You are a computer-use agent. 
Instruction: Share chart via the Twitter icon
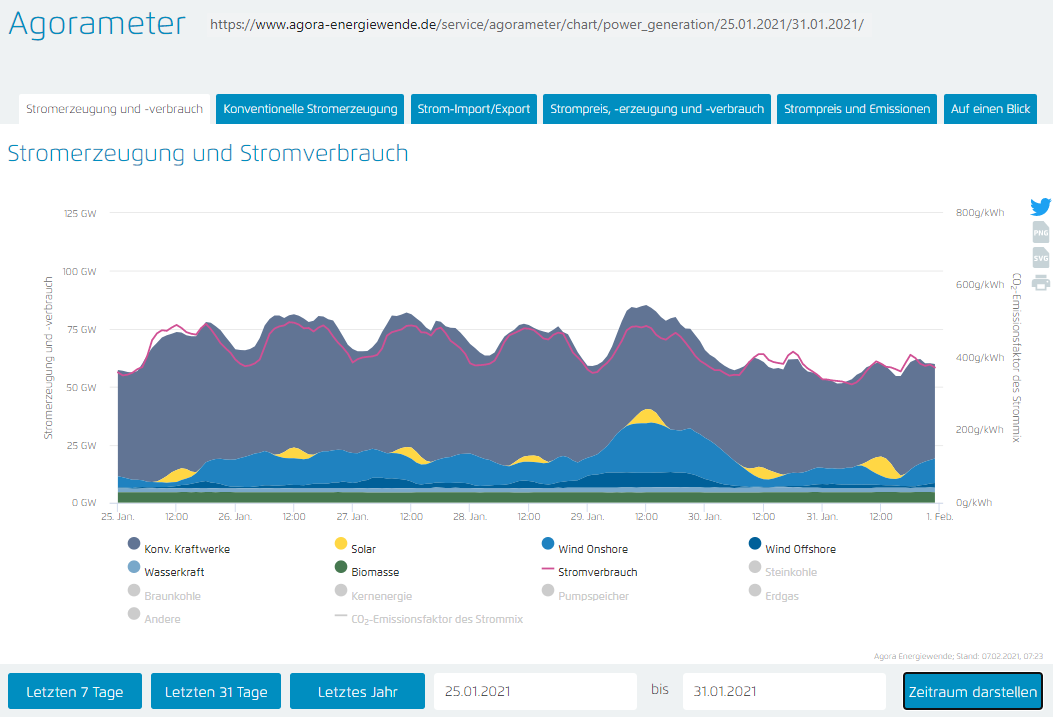[x=1041, y=207]
